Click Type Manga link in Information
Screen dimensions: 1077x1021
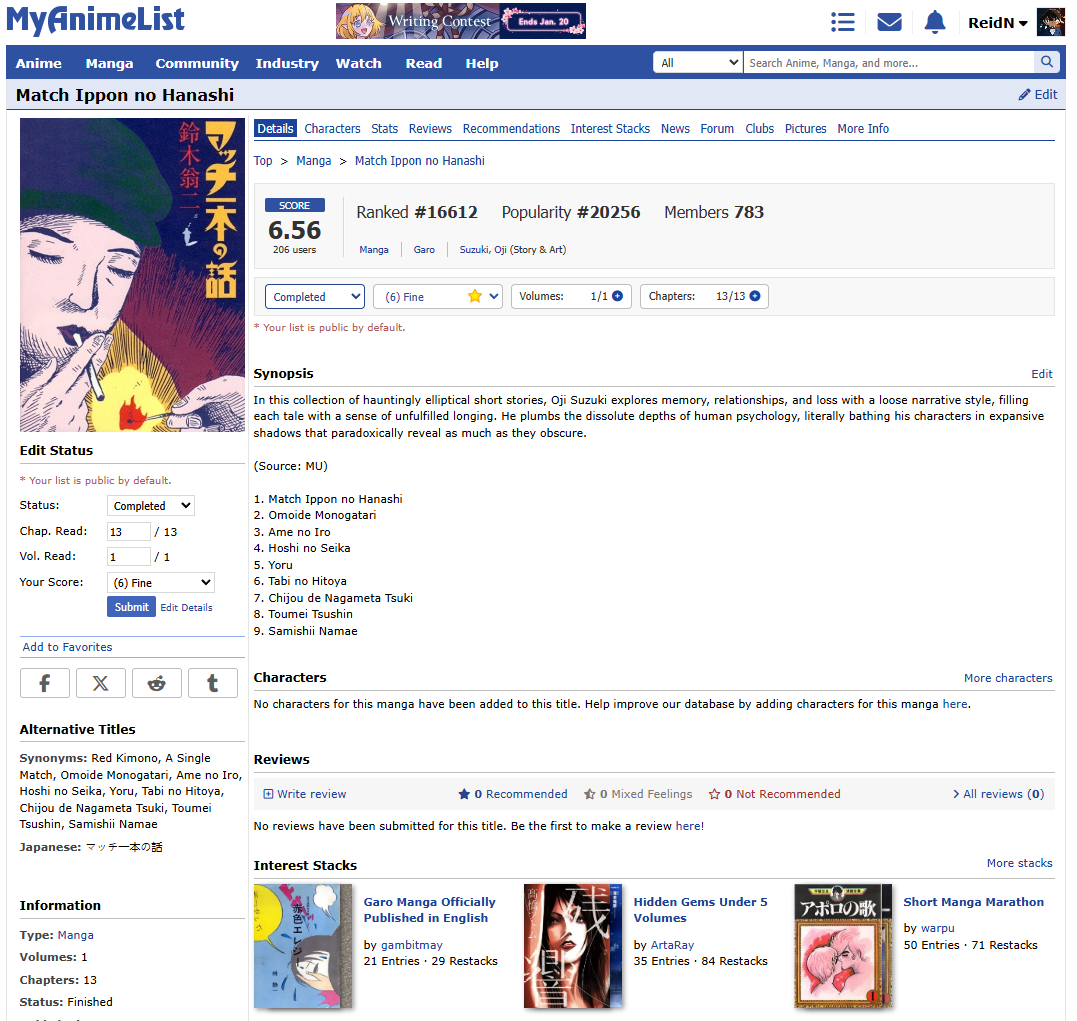[x=76, y=935]
